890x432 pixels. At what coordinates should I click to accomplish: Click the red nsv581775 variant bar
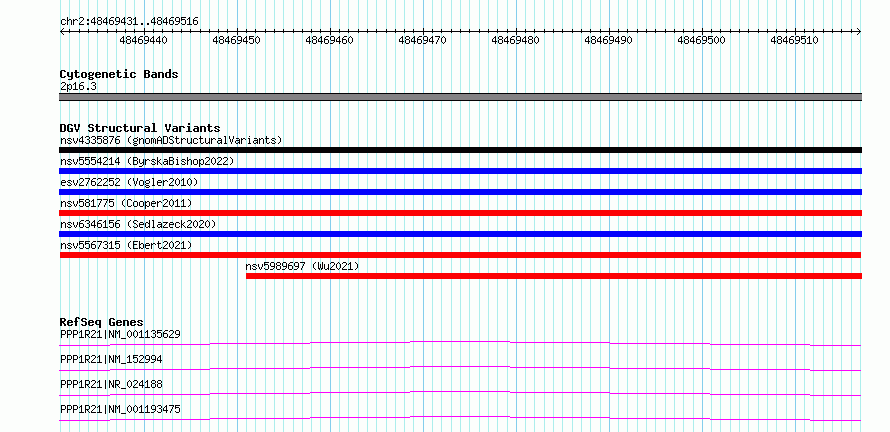pyautogui.click(x=460, y=213)
